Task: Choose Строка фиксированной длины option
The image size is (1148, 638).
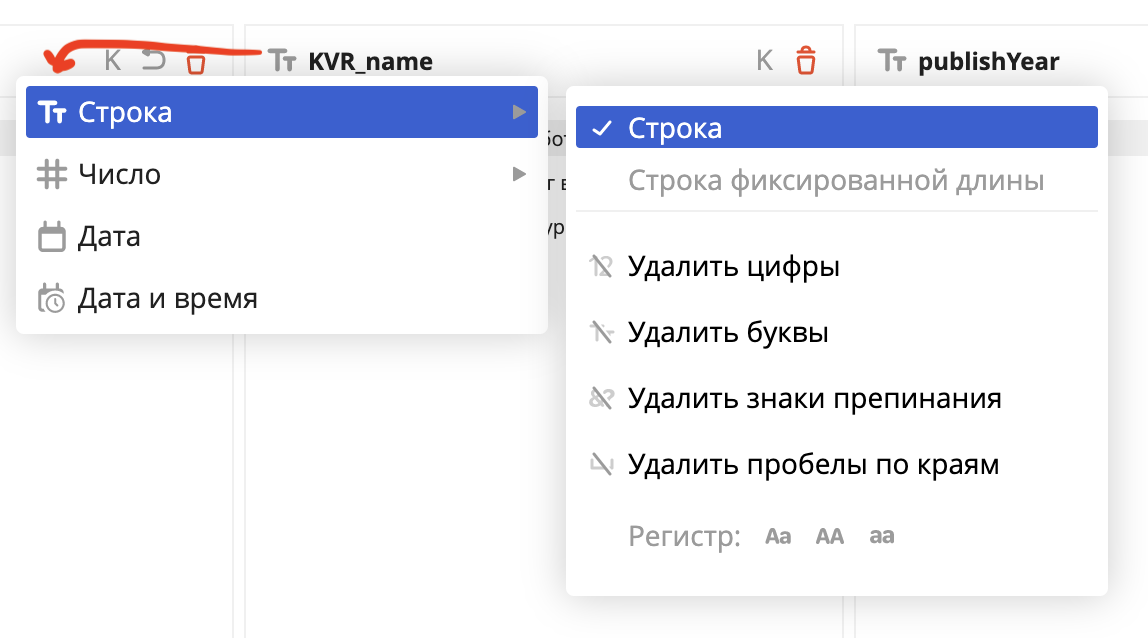Action: pos(836,181)
